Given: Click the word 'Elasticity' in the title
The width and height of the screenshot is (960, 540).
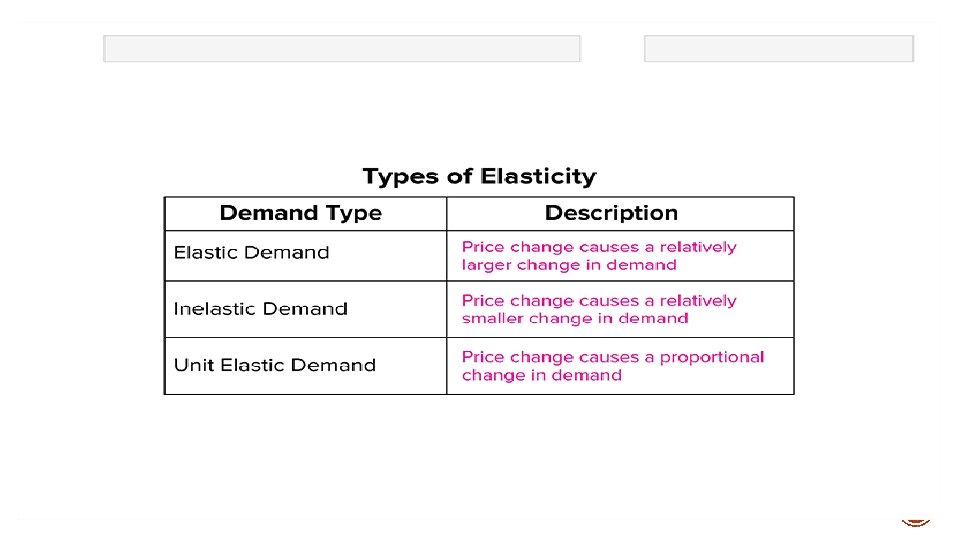Looking at the screenshot, I should [538, 177].
